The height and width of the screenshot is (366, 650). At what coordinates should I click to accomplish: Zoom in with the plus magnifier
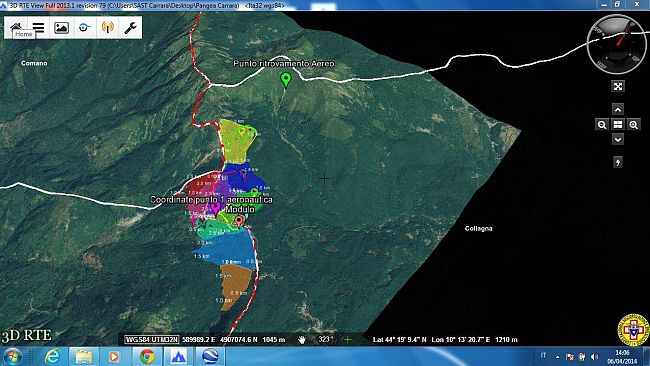[633, 124]
